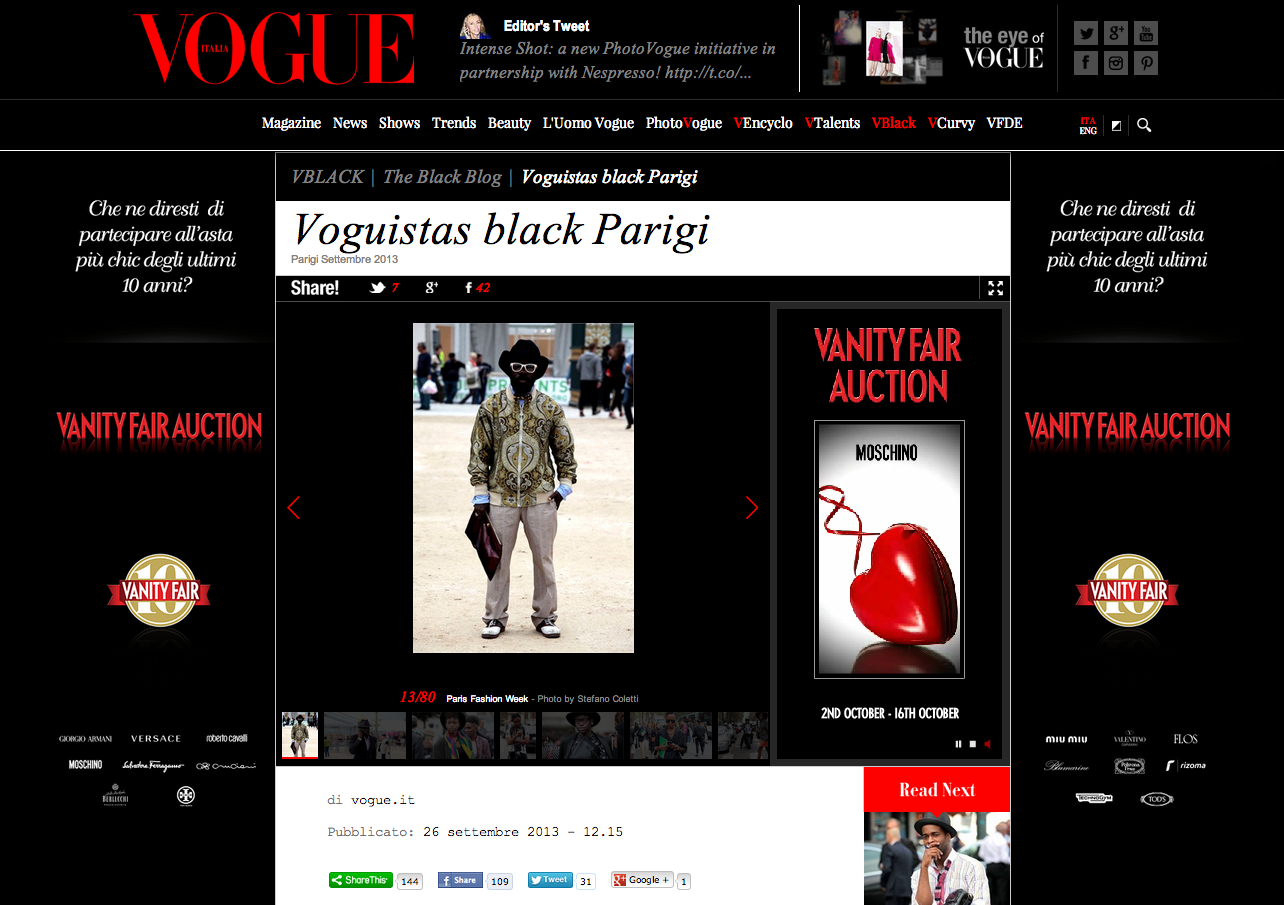The image size is (1284, 905).
Task: Click the Share! label in share bar
Action: coord(314,288)
